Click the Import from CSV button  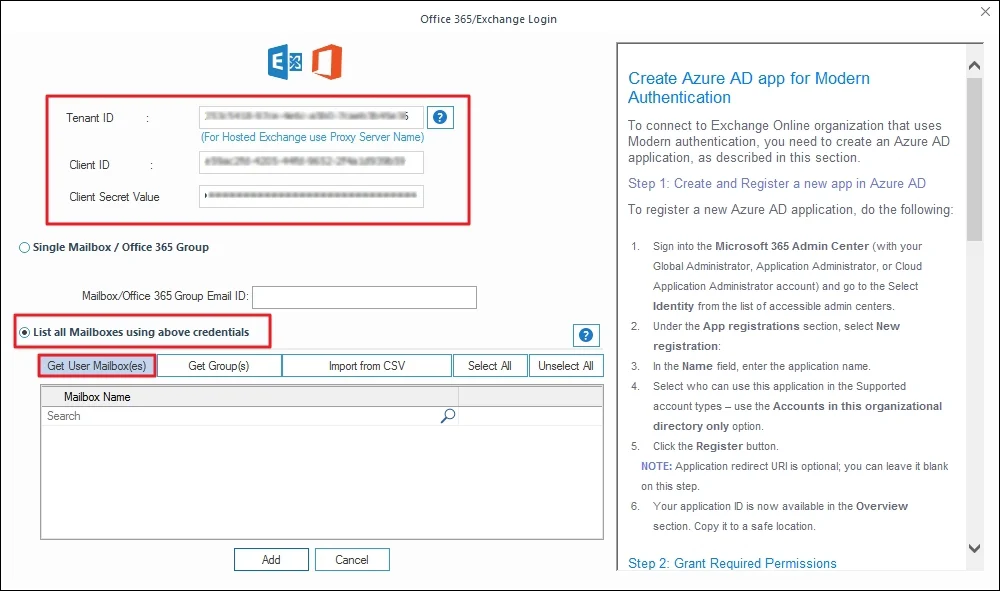367,366
